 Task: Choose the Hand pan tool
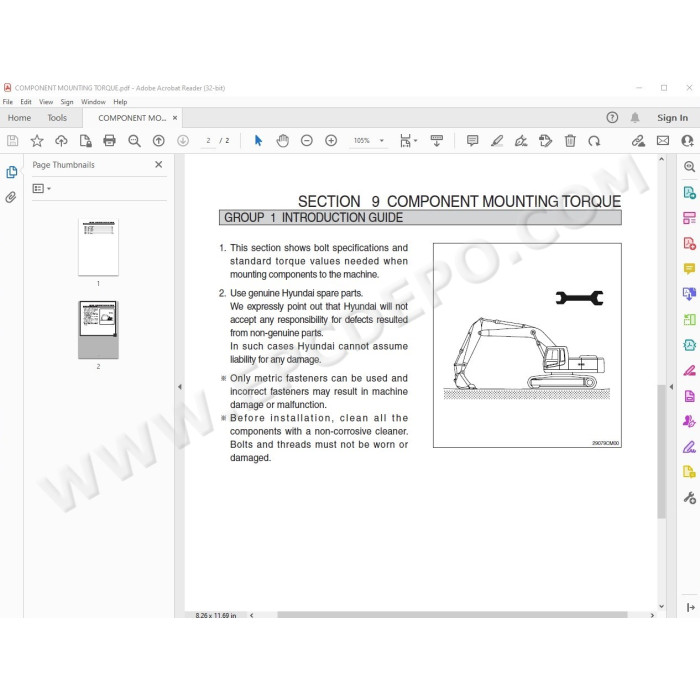[x=283, y=141]
